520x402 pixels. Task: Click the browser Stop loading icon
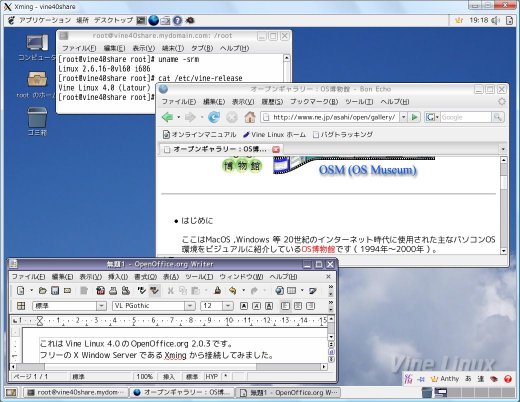click(232, 117)
